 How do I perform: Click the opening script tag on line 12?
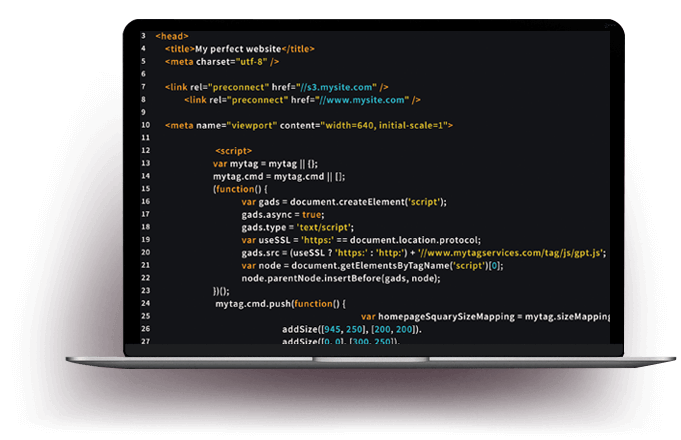point(233,150)
